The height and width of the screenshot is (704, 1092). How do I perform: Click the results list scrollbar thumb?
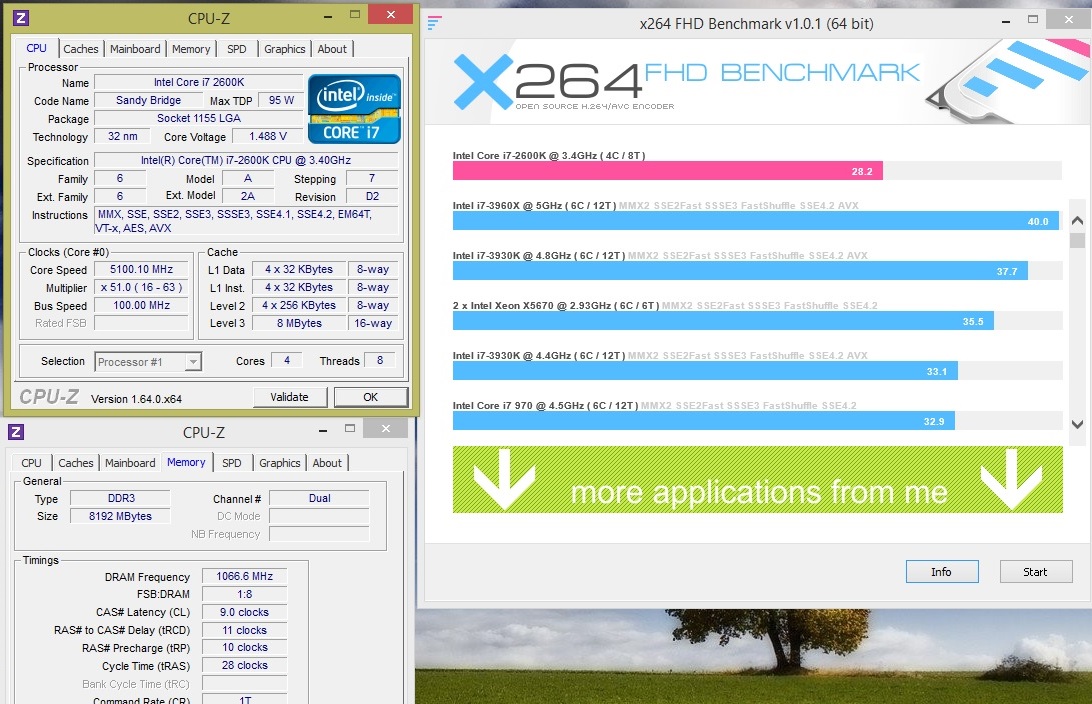pyautogui.click(x=1077, y=241)
